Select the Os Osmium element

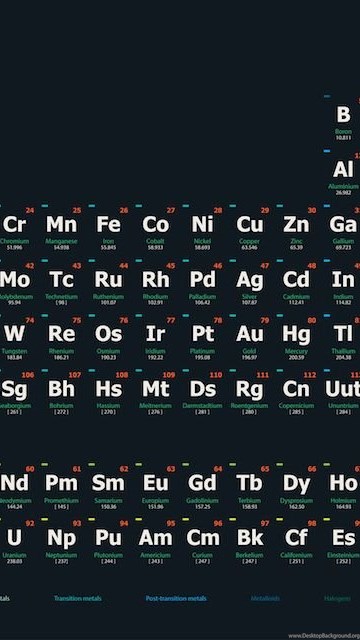[109, 338]
